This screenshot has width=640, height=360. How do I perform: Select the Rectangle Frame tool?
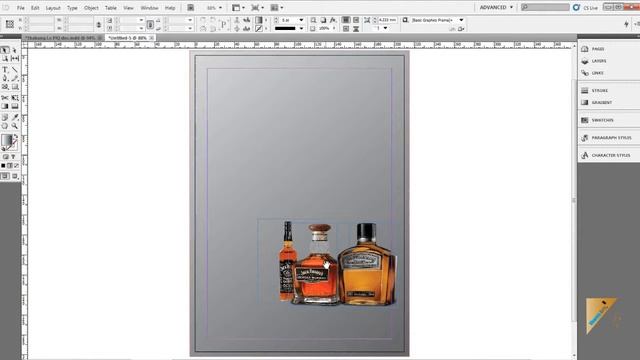pyautogui.click(x=5, y=87)
